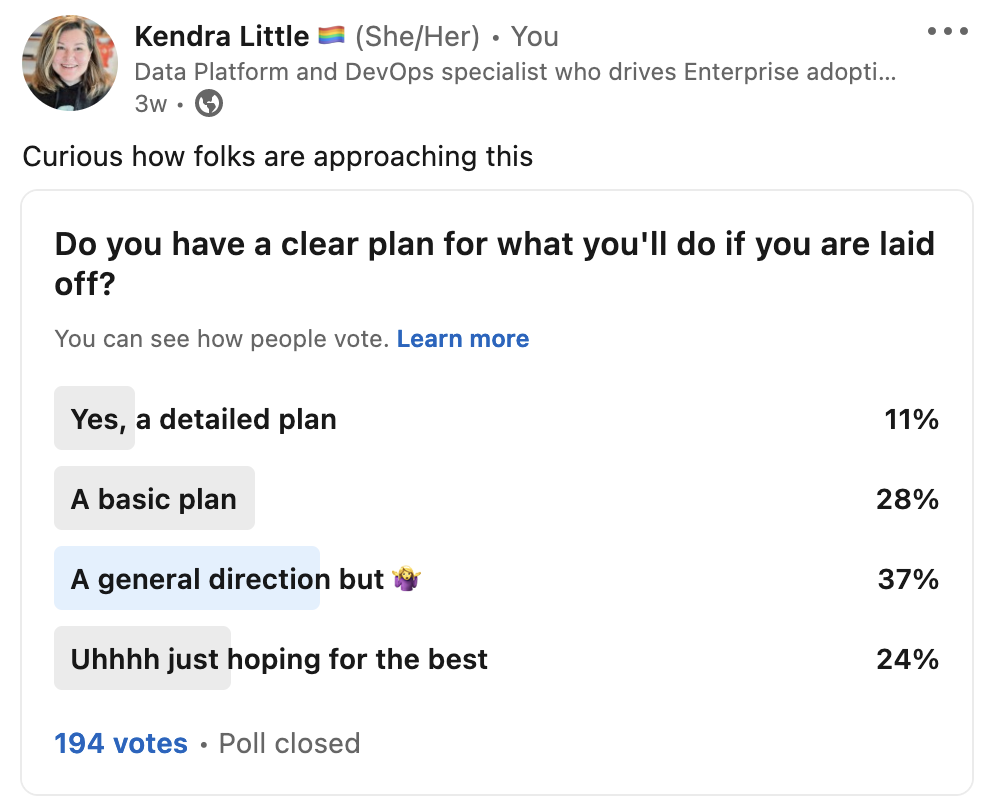View the '194 votes' breakdown
1000x812 pixels.
[120, 743]
